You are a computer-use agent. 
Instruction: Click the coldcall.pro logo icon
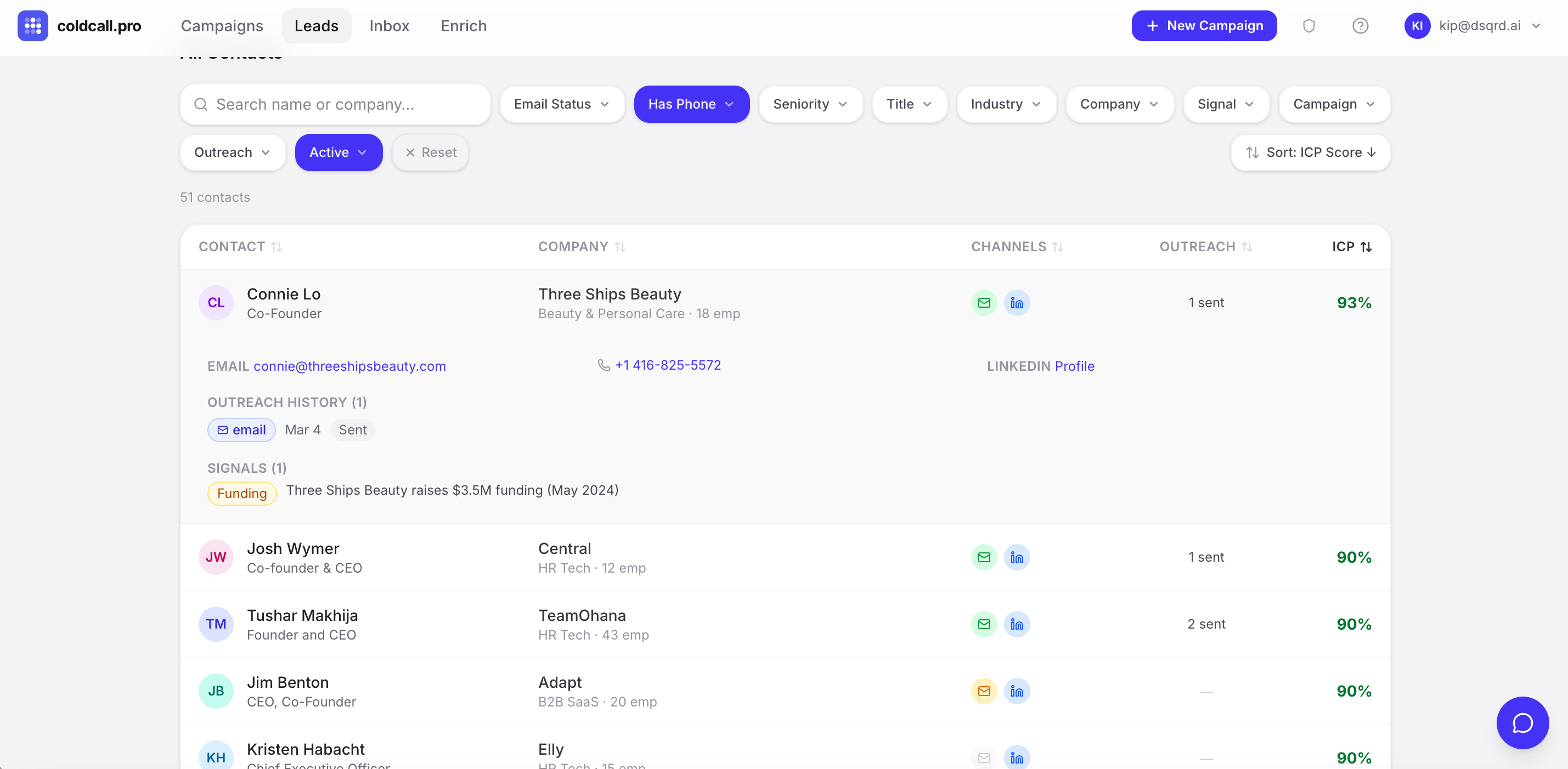33,26
